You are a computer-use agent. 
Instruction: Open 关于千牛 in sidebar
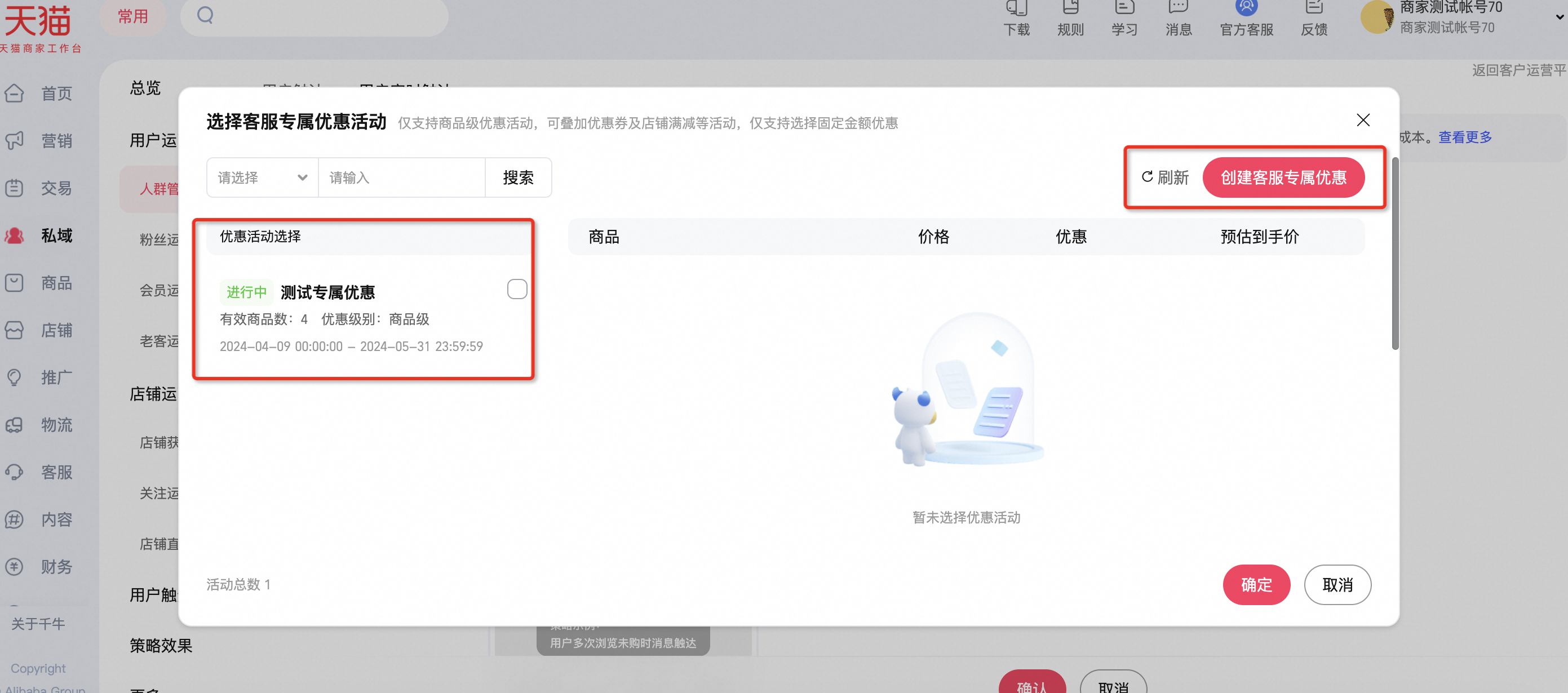coord(38,624)
